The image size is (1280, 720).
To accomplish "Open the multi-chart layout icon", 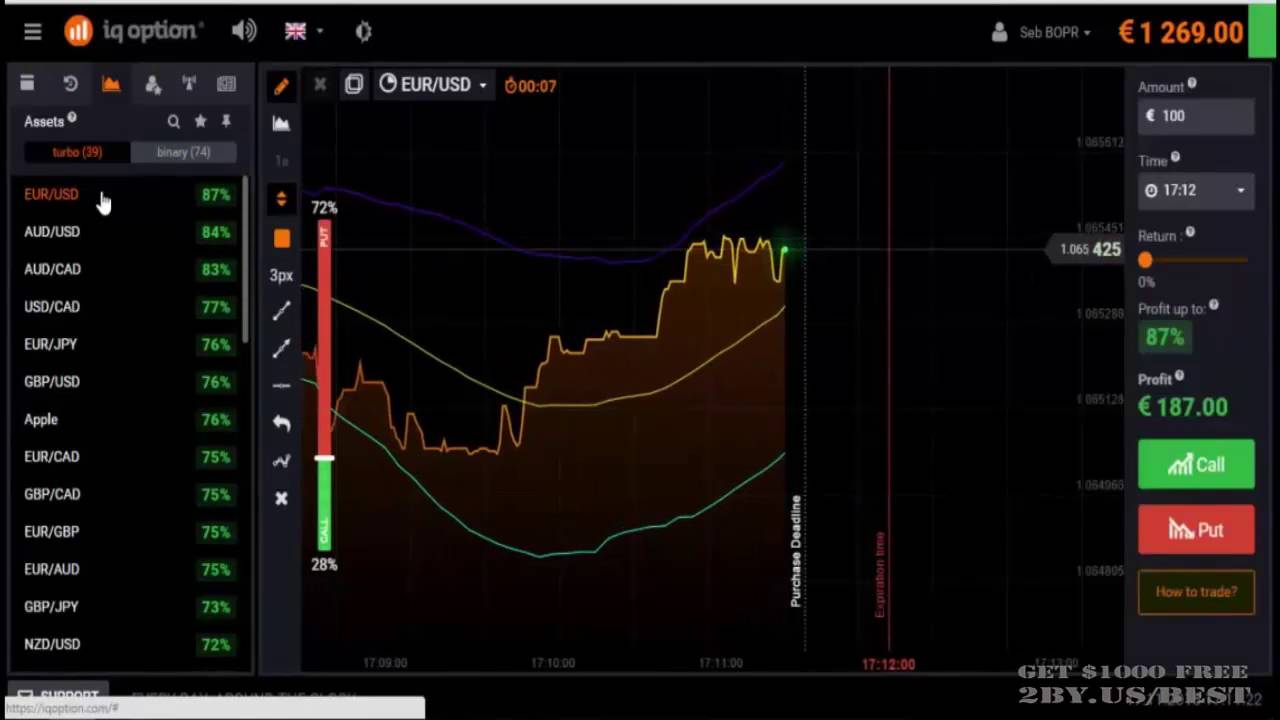I will [354, 85].
